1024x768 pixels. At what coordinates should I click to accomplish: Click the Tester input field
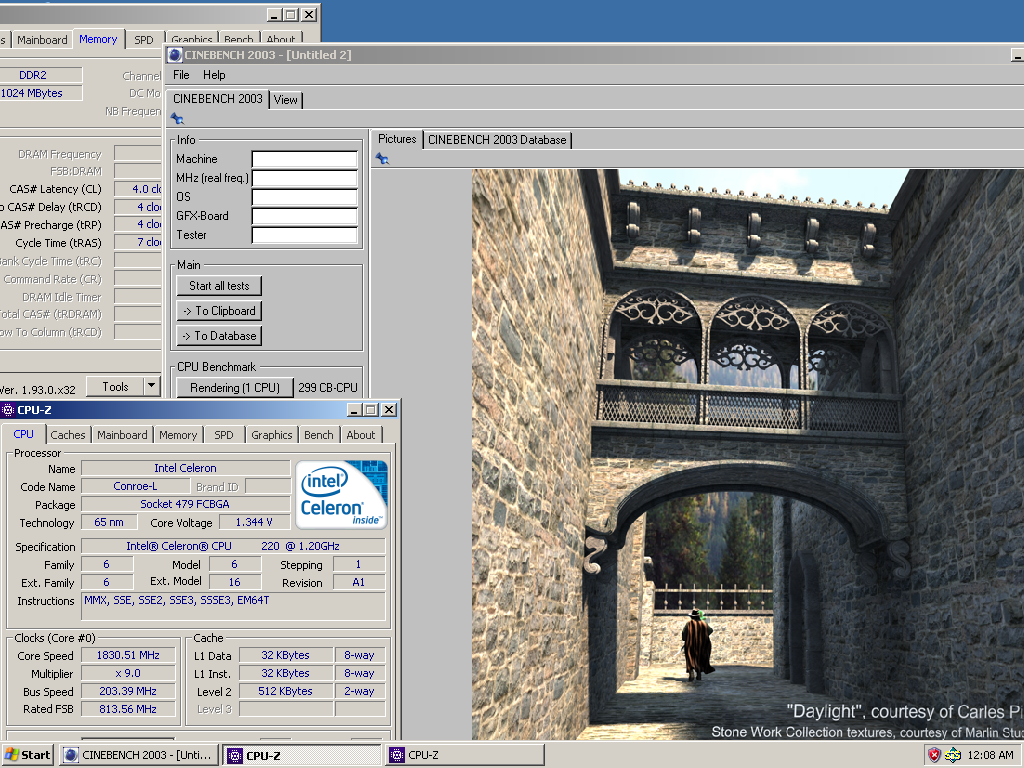coord(304,235)
